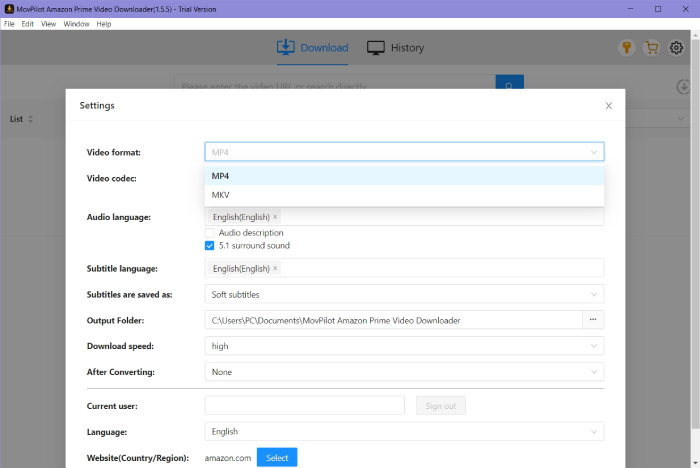
Task: Close the Settings dialog with X
Action: [608, 105]
